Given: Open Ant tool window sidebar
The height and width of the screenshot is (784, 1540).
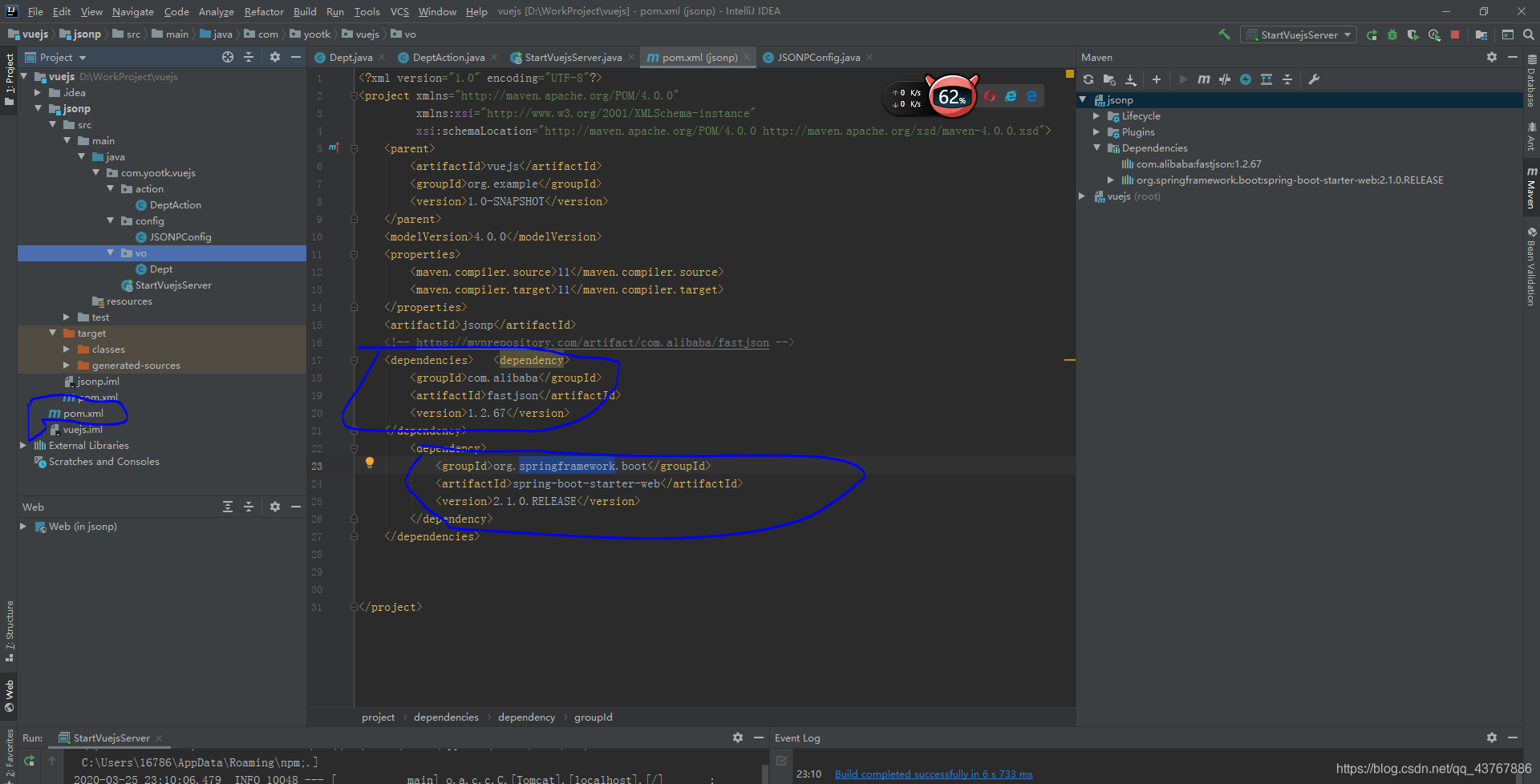Looking at the screenshot, I should coord(1531,136).
